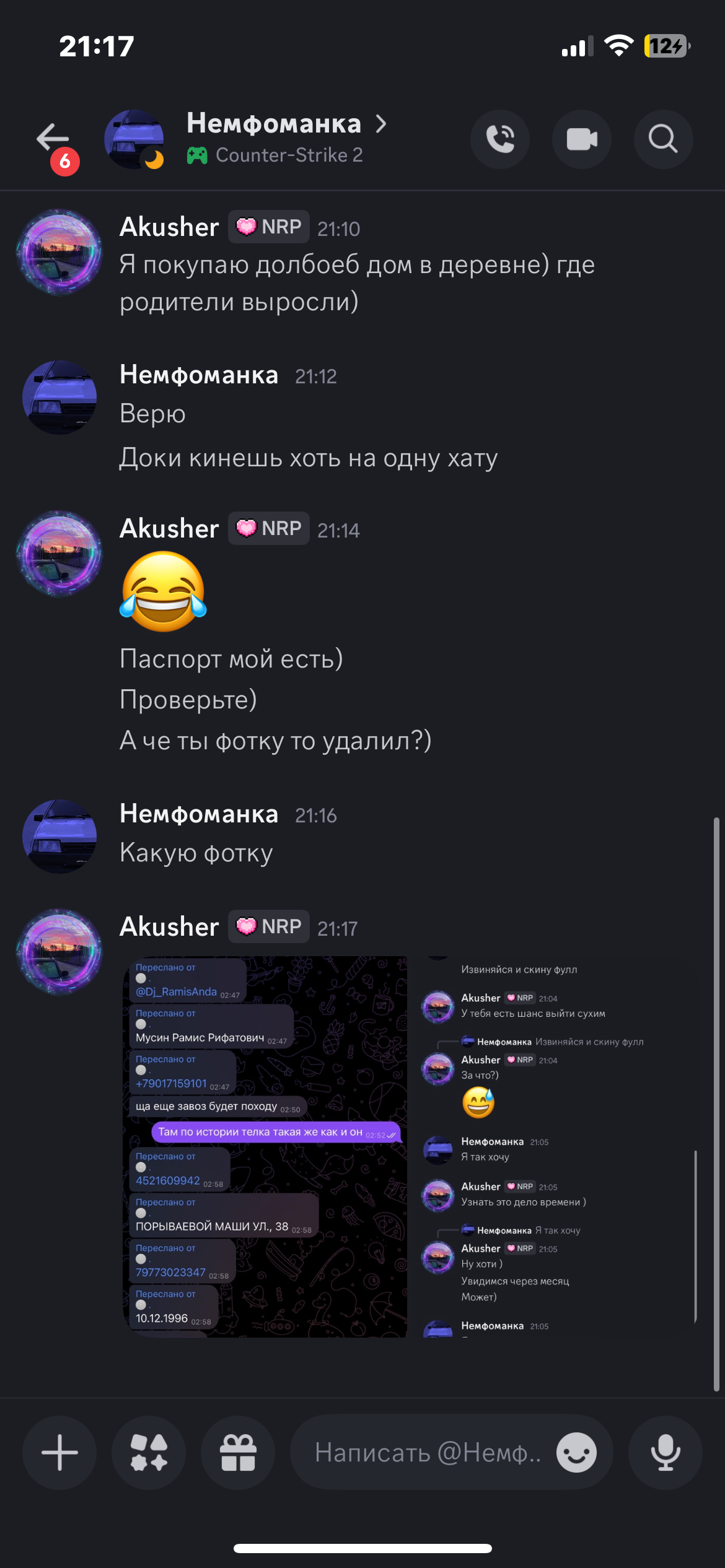Viewport: 725px width, 1568px height.
Task: Tap Немфоманка username at 21:16 message
Action: (x=199, y=814)
